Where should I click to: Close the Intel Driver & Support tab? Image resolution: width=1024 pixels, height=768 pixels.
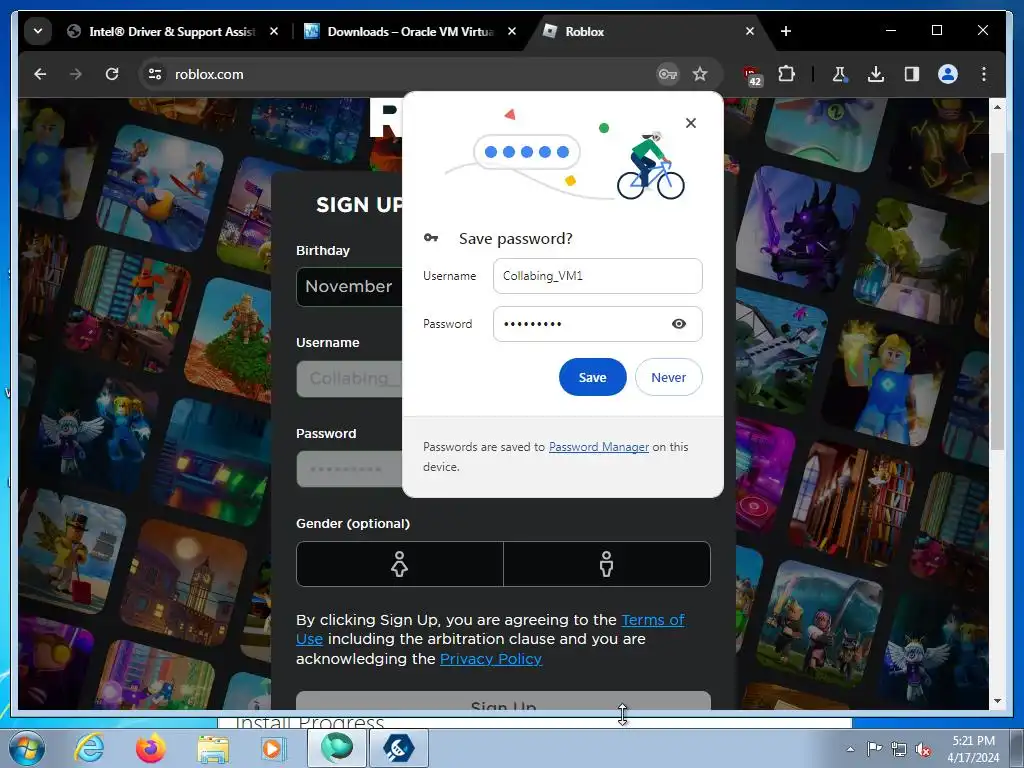274,31
